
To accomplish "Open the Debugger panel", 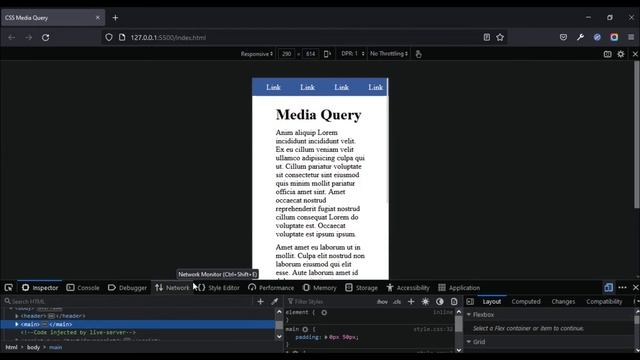I will tap(127, 288).
